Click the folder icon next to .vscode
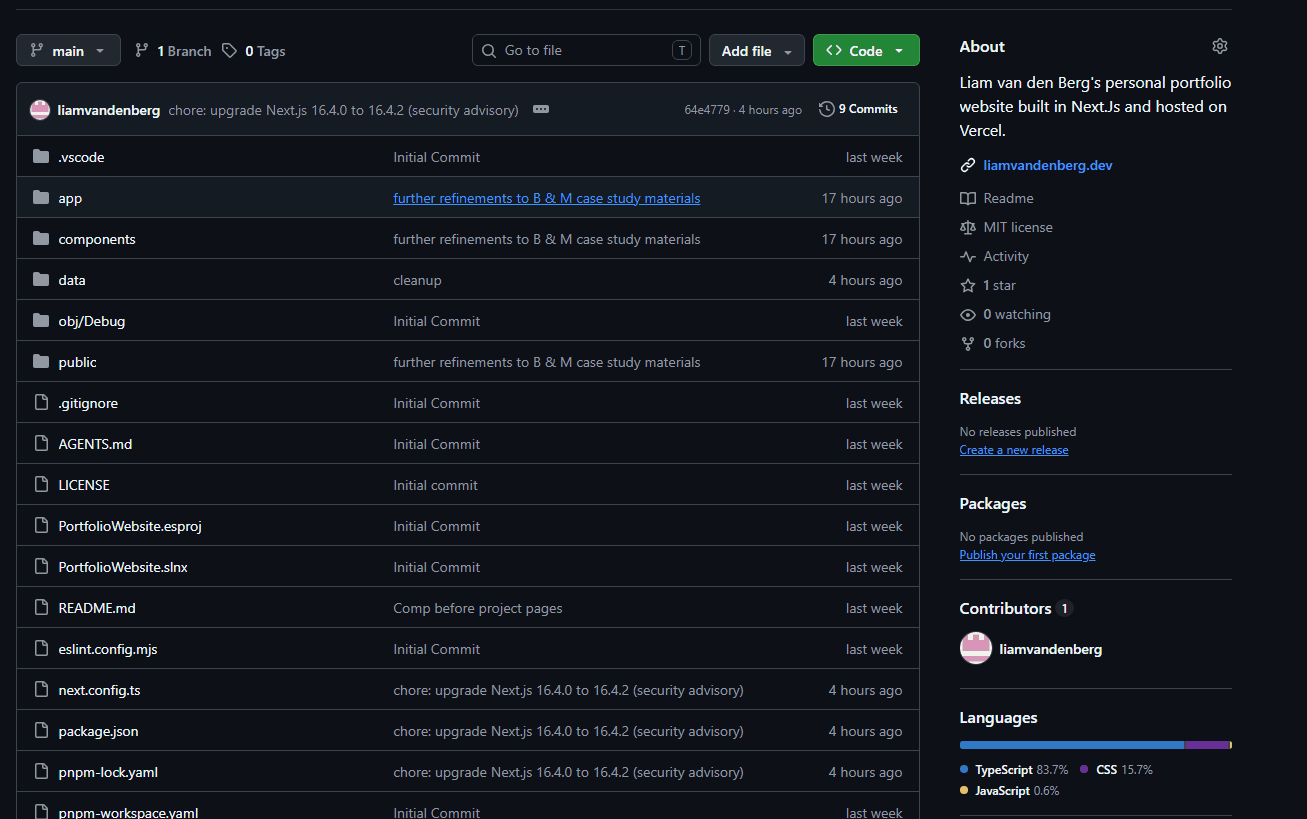The image size is (1307, 819). (41, 157)
